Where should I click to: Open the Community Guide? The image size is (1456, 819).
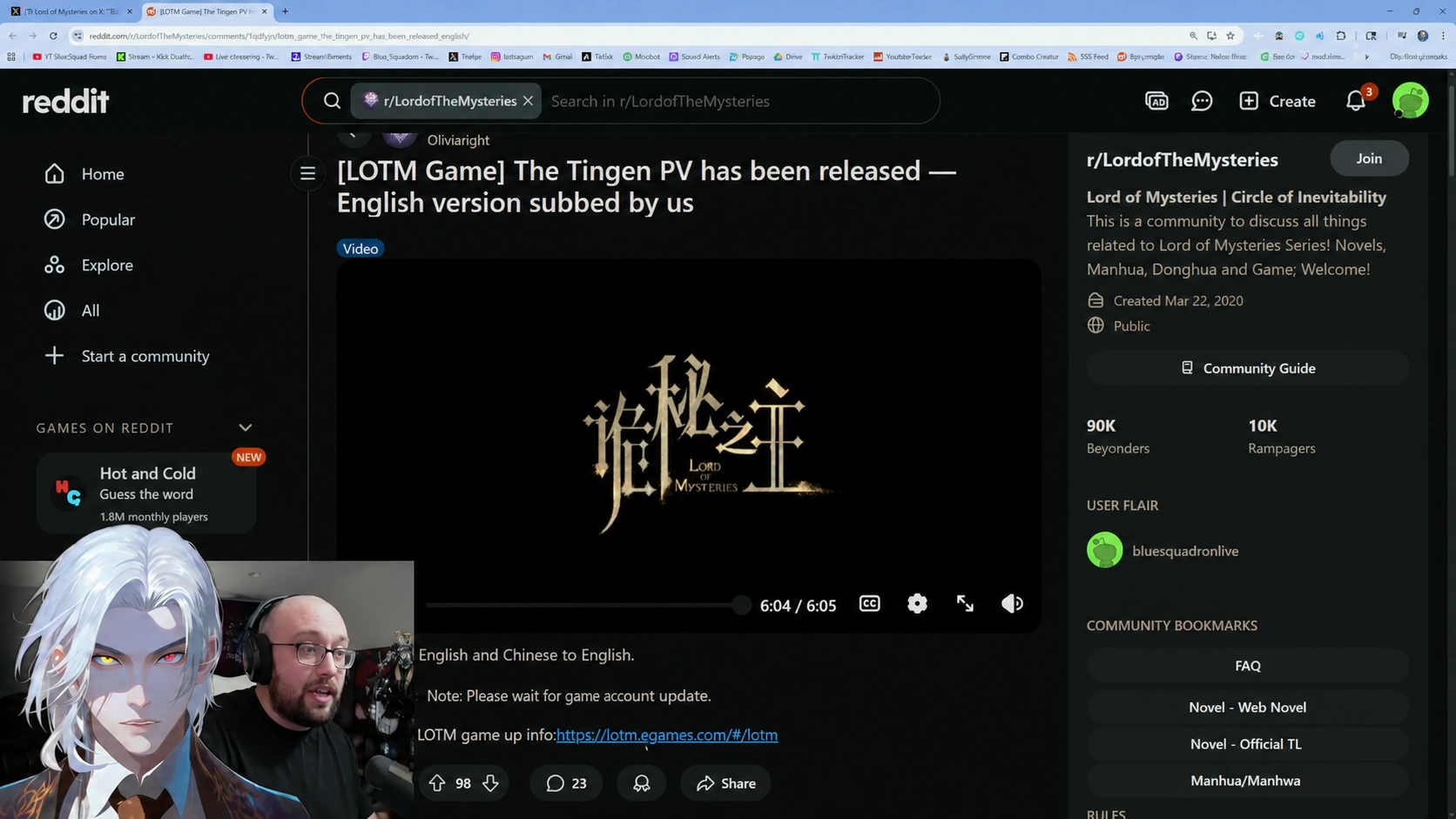(1247, 368)
